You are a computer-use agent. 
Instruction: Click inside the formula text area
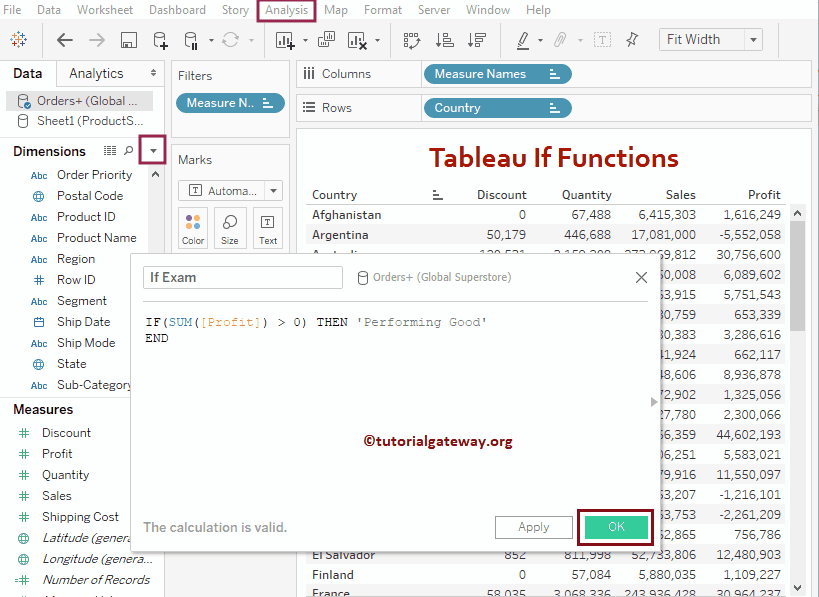pos(395,407)
